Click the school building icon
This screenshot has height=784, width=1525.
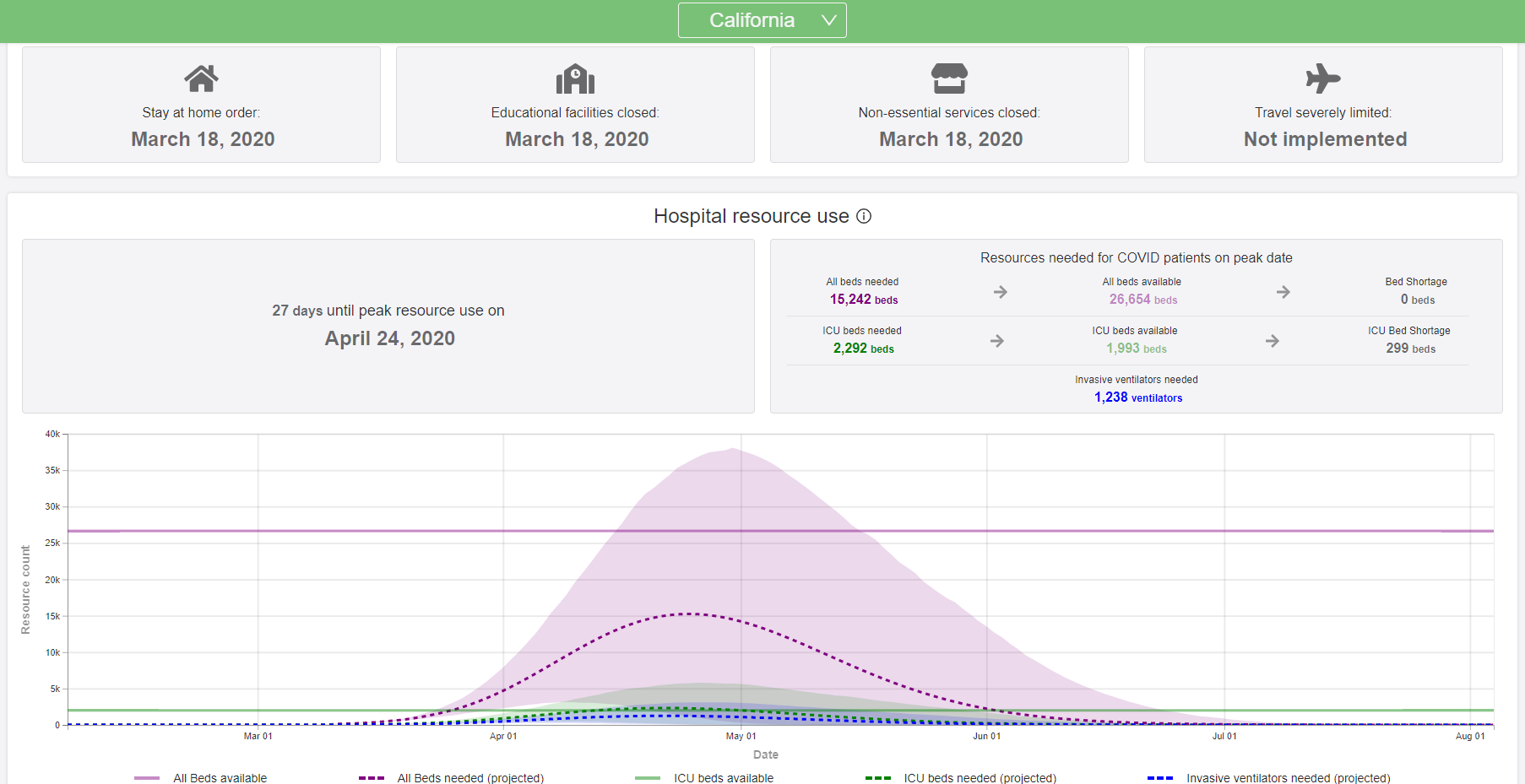[575, 78]
